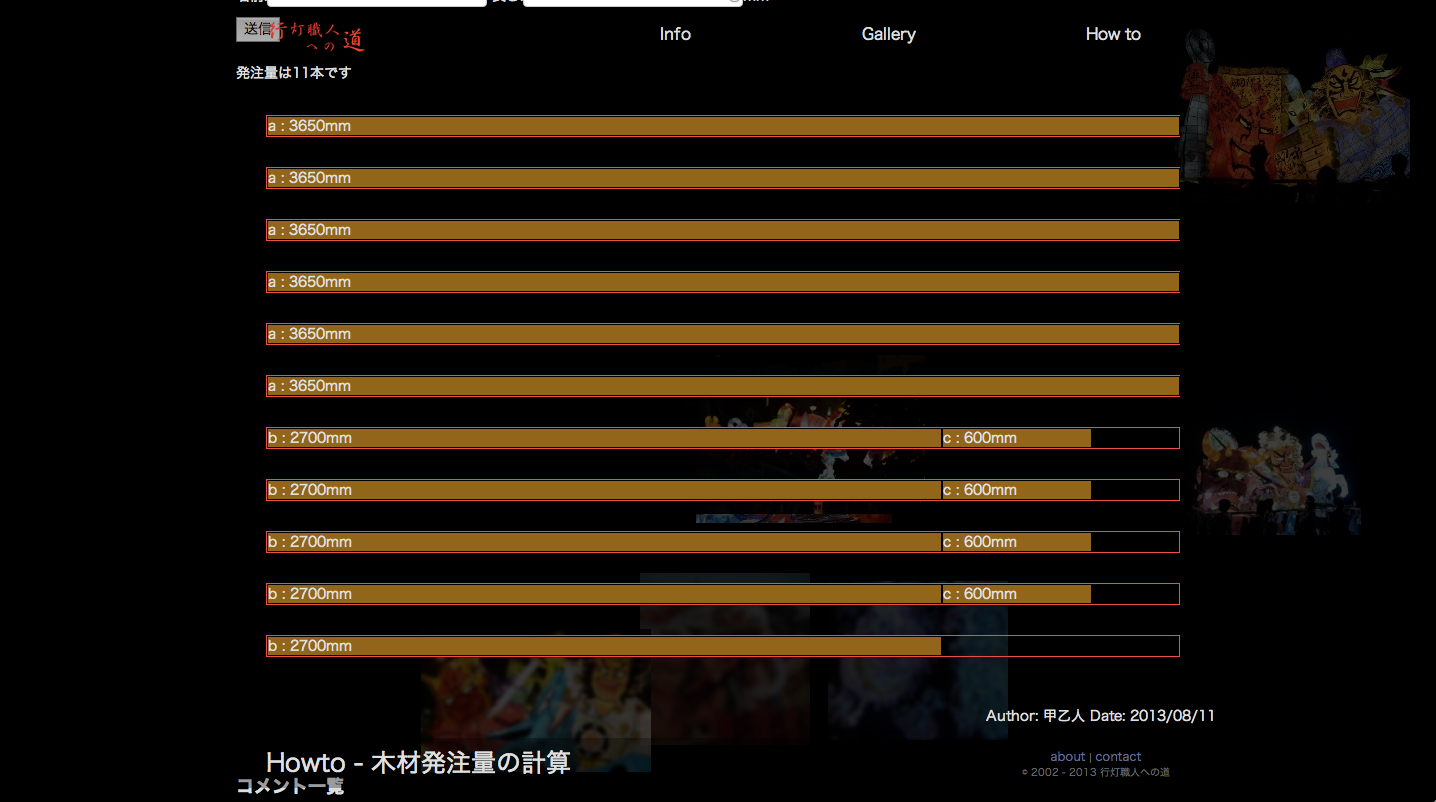Screen dimensions: 1436x802
Task: Click the bottom b : 2700mm bar without c
Action: (603, 646)
